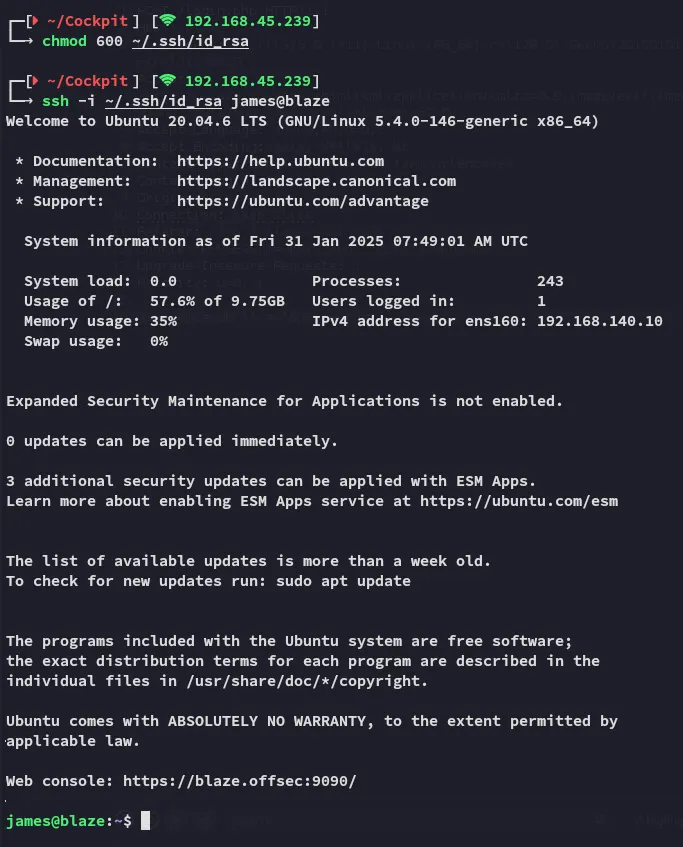Click the 192.168.45.239 address above the ssh command
This screenshot has height=847, width=683.
click(x=248, y=81)
